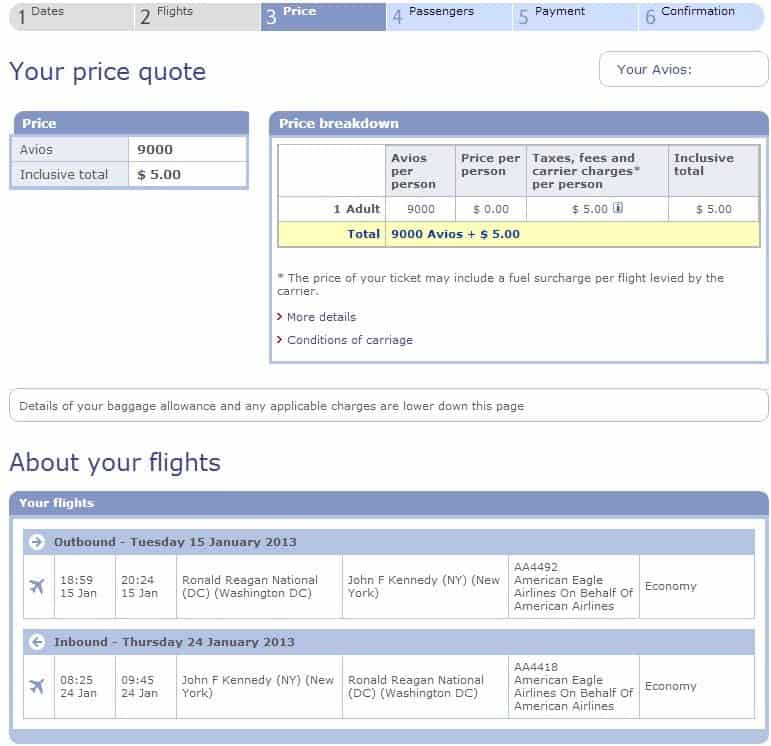The width and height of the screenshot is (771, 746).
Task: Click the 9000 Avios per person cell
Action: (x=421, y=209)
